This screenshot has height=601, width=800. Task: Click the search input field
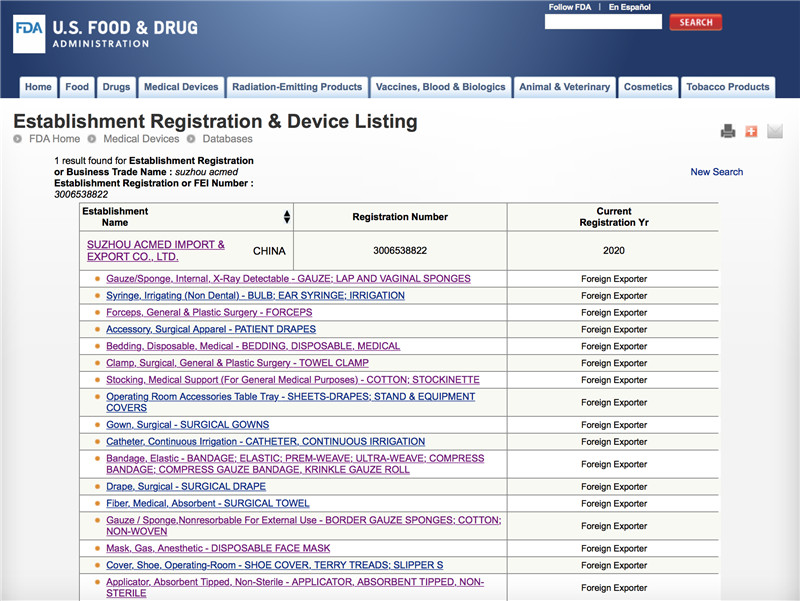click(x=603, y=22)
